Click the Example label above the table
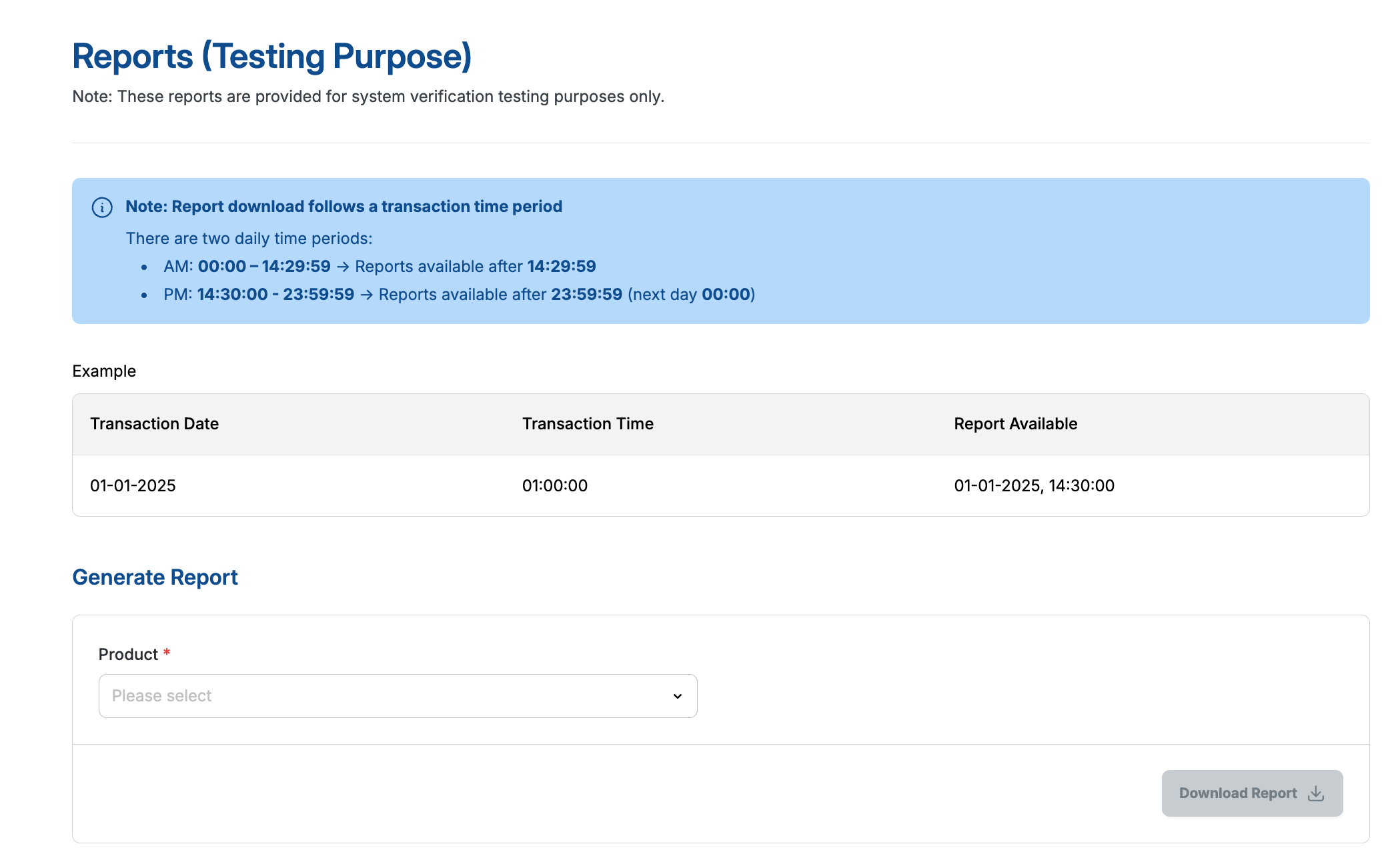This screenshot has height=860, width=1400. click(104, 371)
